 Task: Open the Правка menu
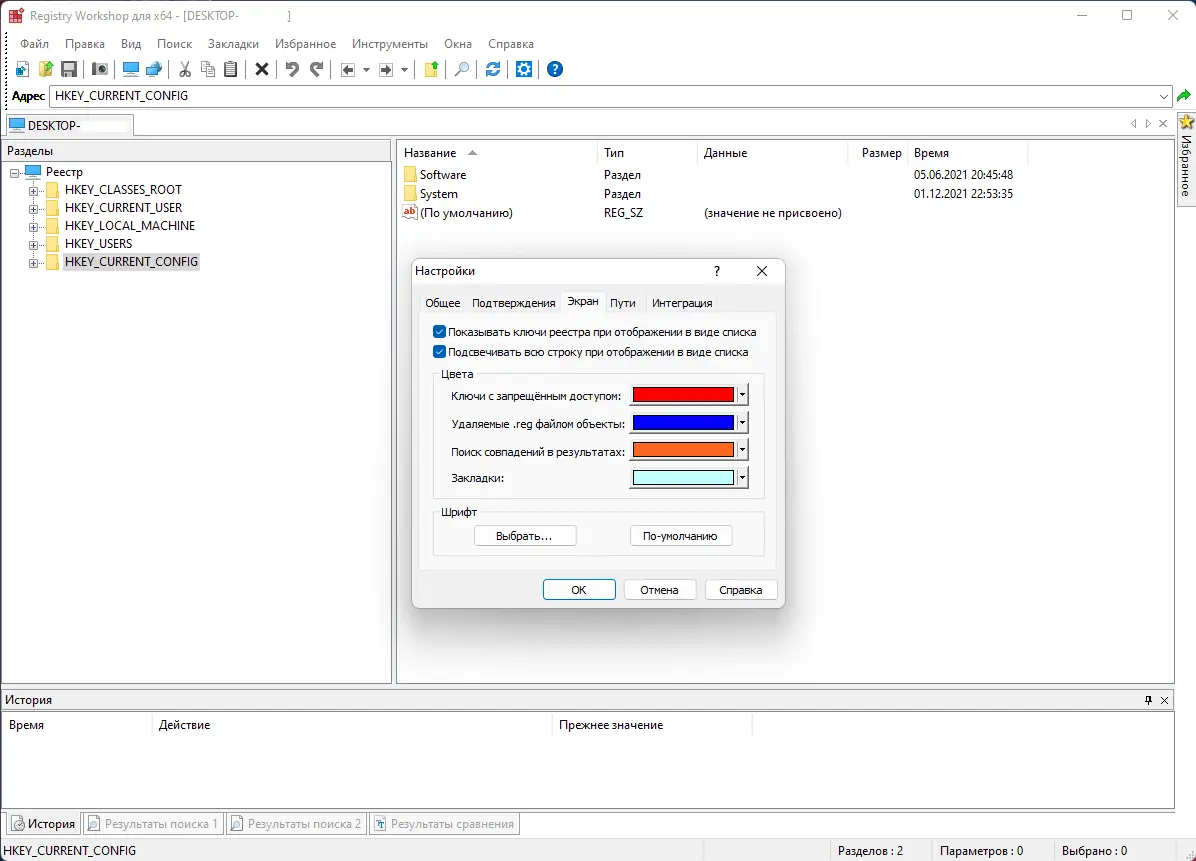coord(85,44)
